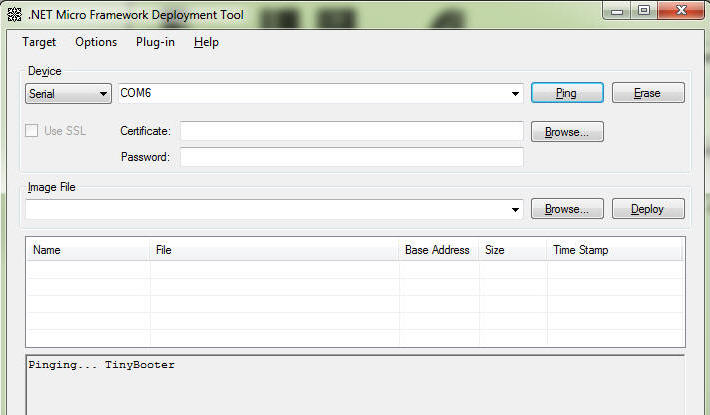This screenshot has width=710, height=415.
Task: Sort by the Name column header
Action: click(x=88, y=250)
